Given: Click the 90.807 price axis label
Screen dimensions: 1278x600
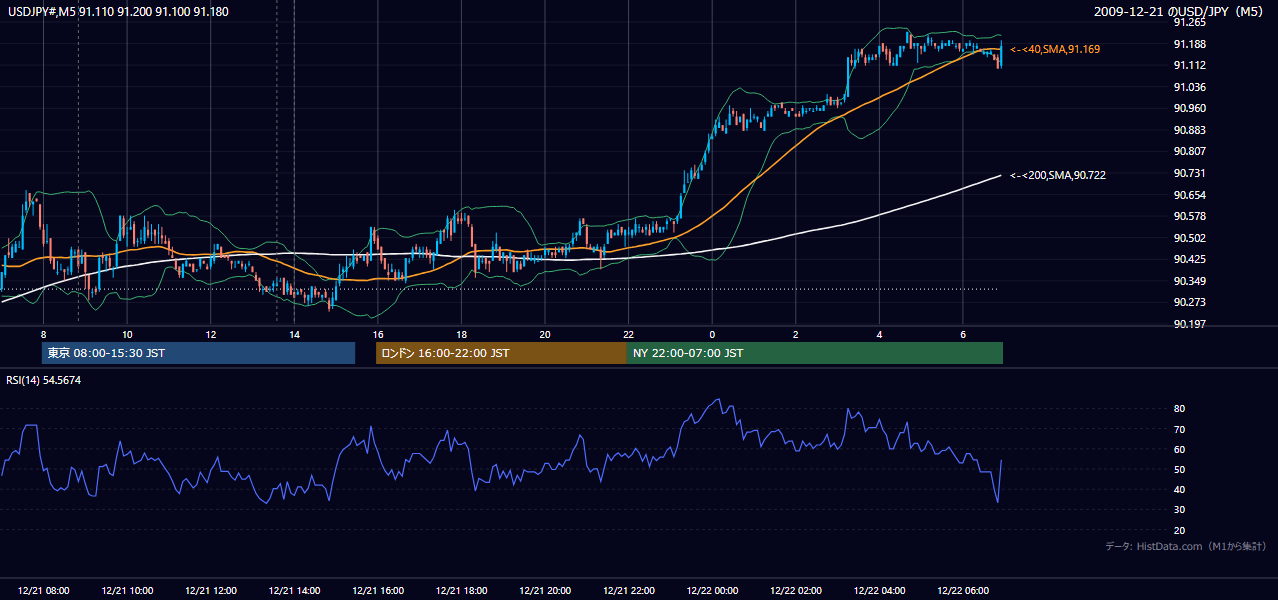Looking at the screenshot, I should point(1190,151).
